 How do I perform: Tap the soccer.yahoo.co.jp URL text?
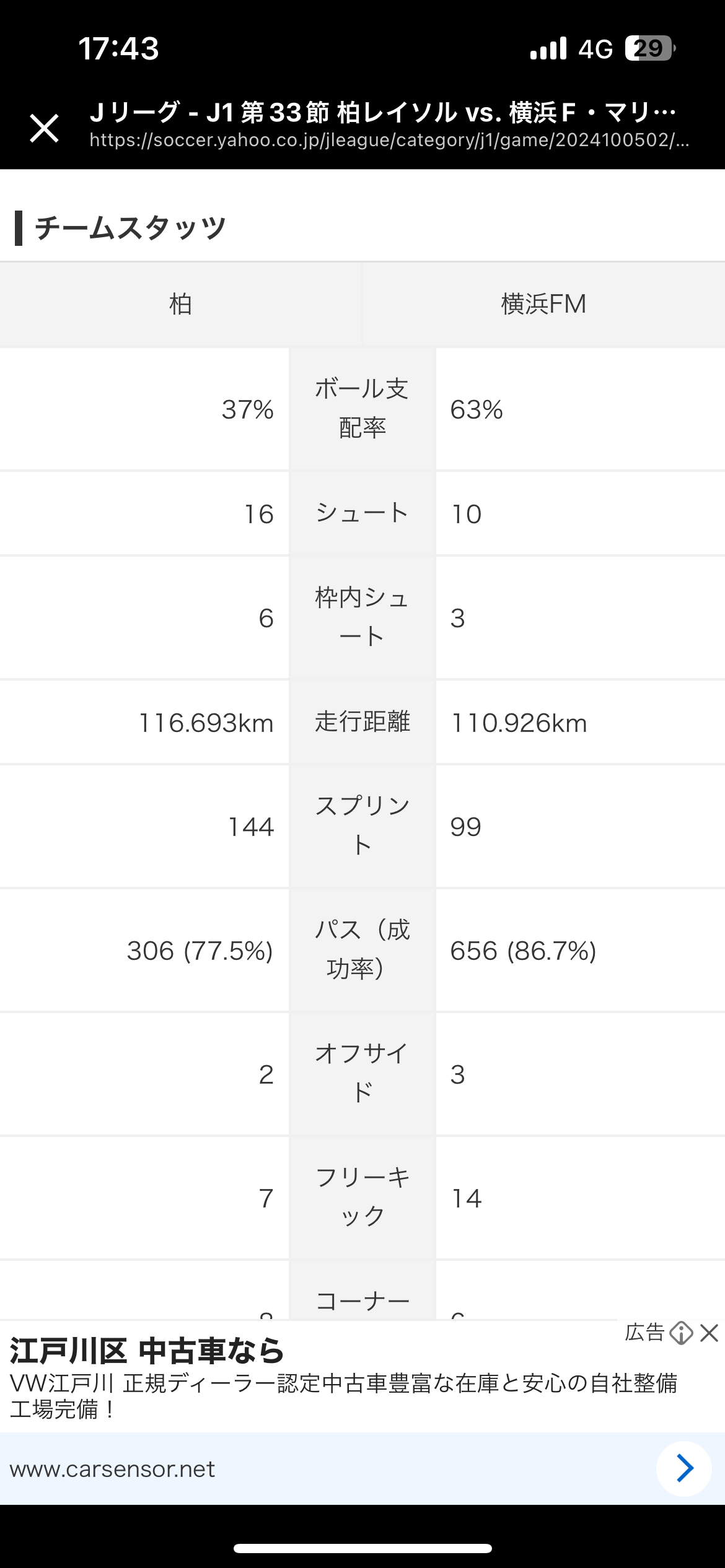click(389, 141)
